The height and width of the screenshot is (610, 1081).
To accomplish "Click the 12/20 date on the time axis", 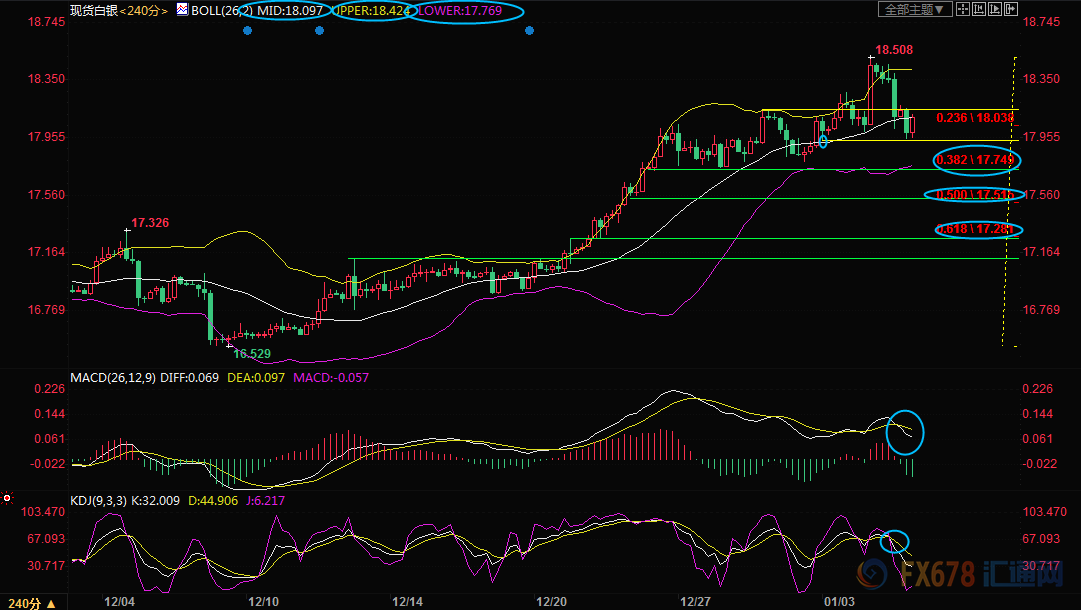I will [551, 602].
